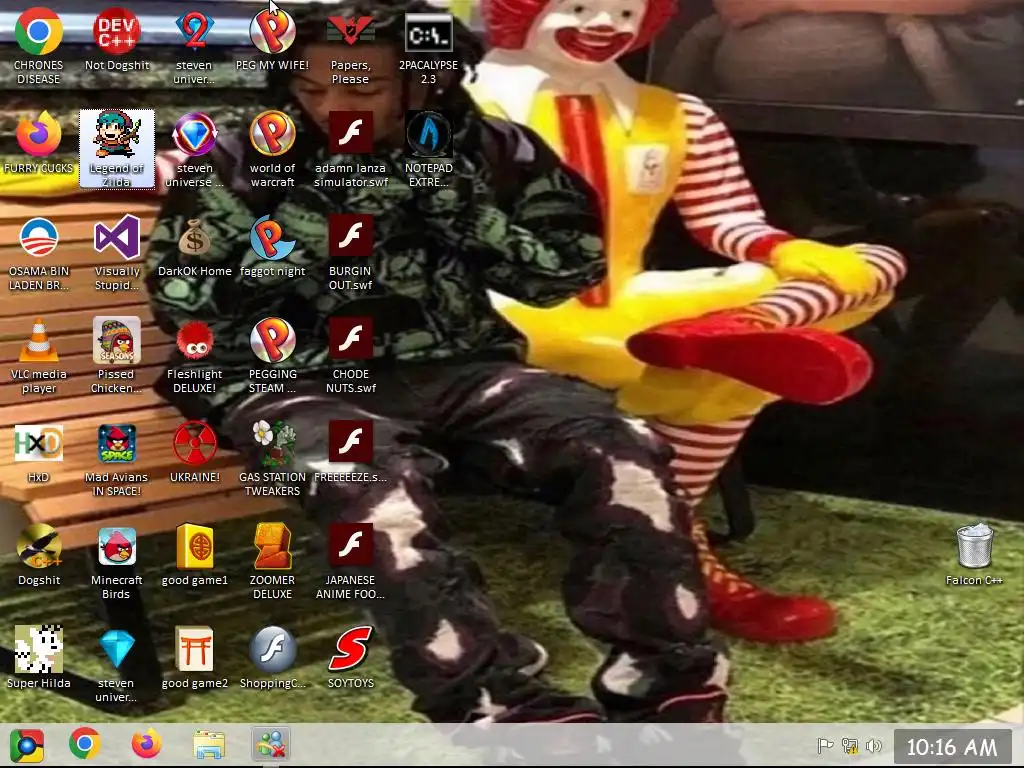This screenshot has width=1024, height=768.
Task: Open the UKRAINE! radiation symbol icon
Action: [x=195, y=443]
